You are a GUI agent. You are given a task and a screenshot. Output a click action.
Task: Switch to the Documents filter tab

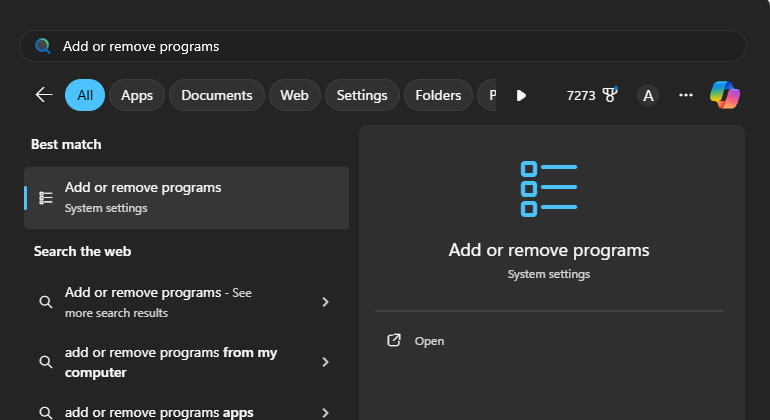click(217, 95)
